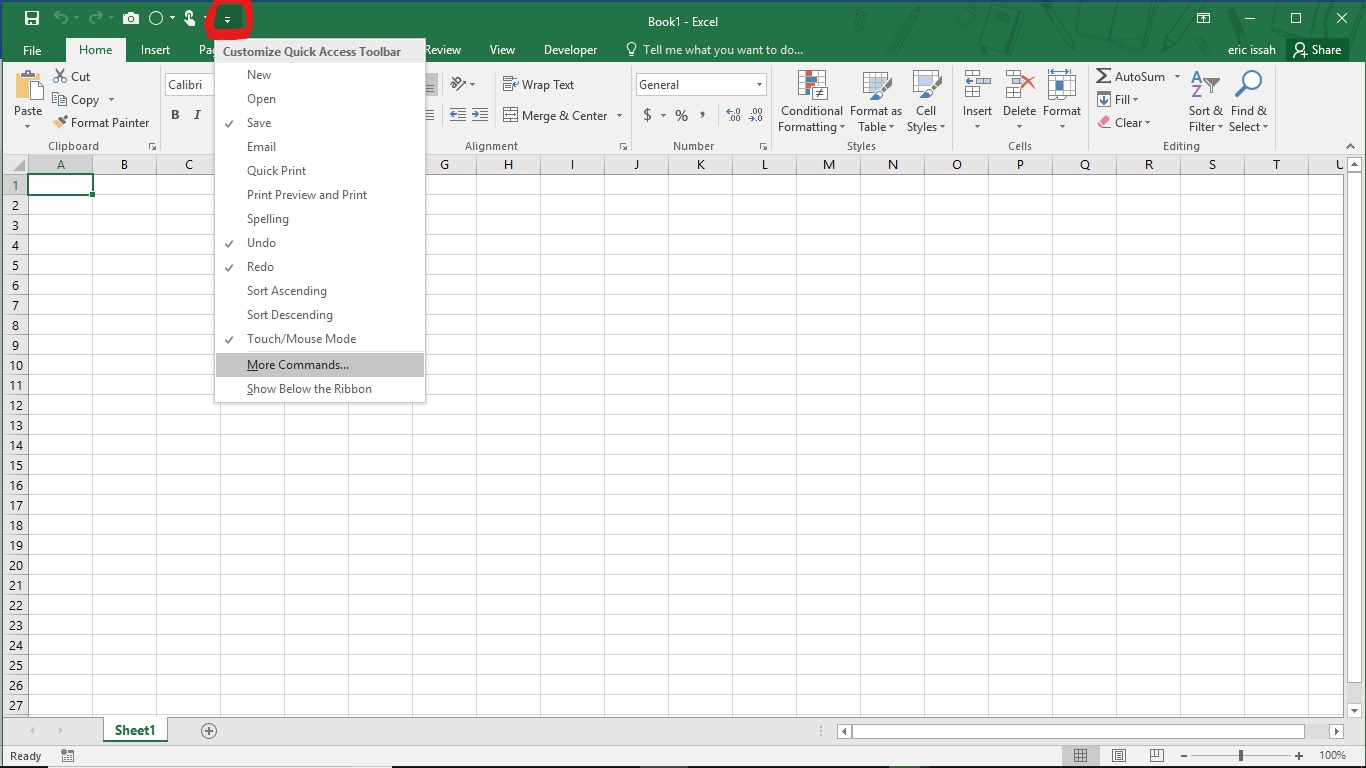Click Zoom In plus in the status bar

[1299, 756]
